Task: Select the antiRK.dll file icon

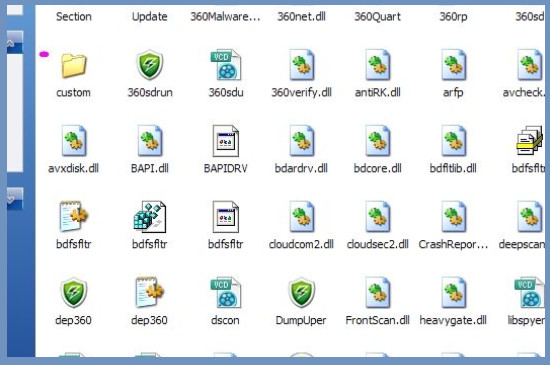Action: coord(378,65)
